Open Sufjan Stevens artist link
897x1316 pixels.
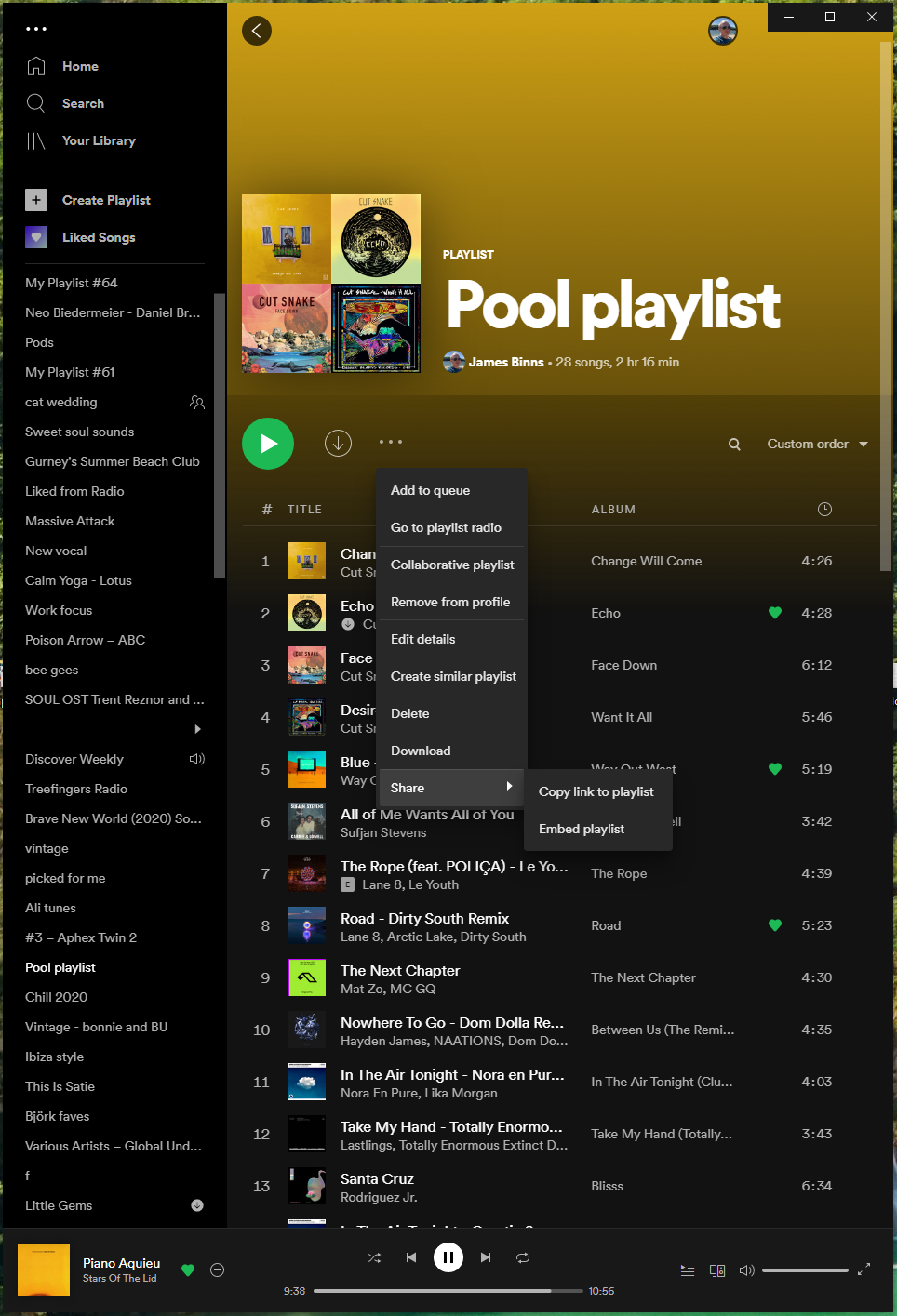click(x=383, y=832)
